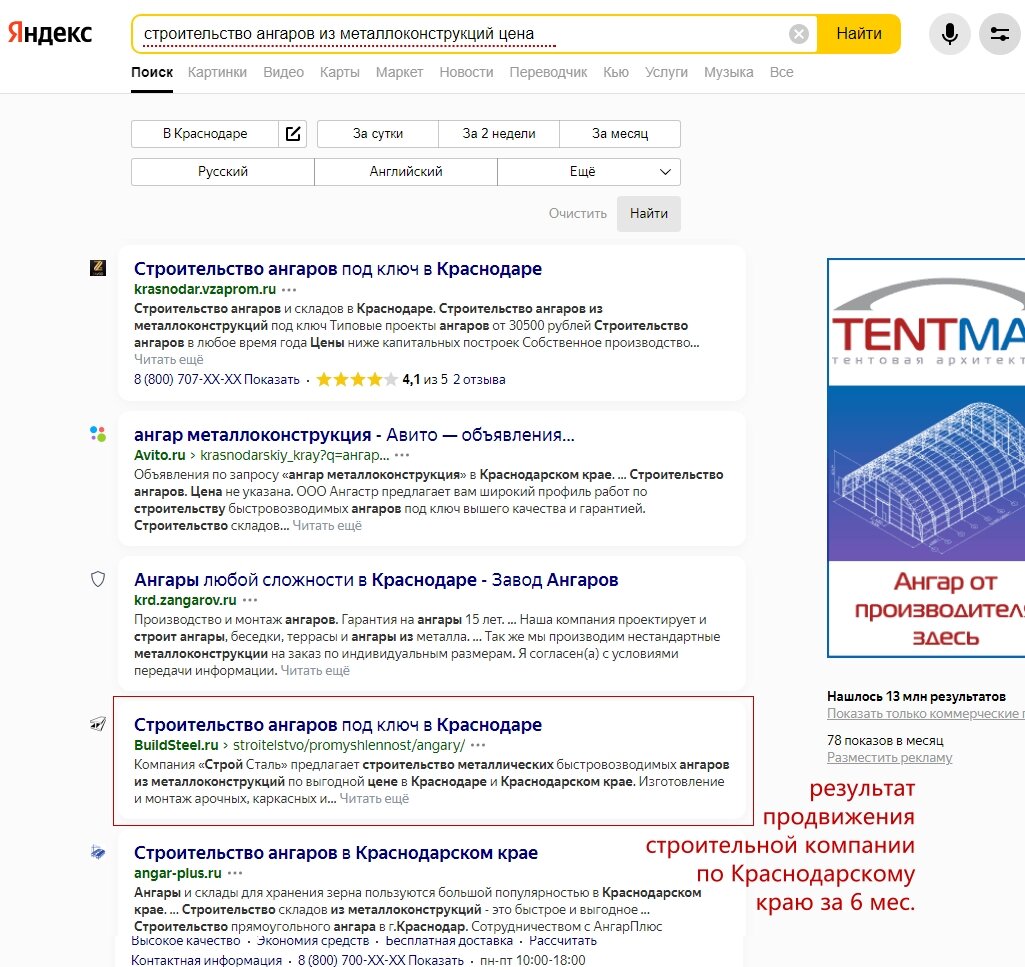Click the Yandex logo

(x=50, y=33)
